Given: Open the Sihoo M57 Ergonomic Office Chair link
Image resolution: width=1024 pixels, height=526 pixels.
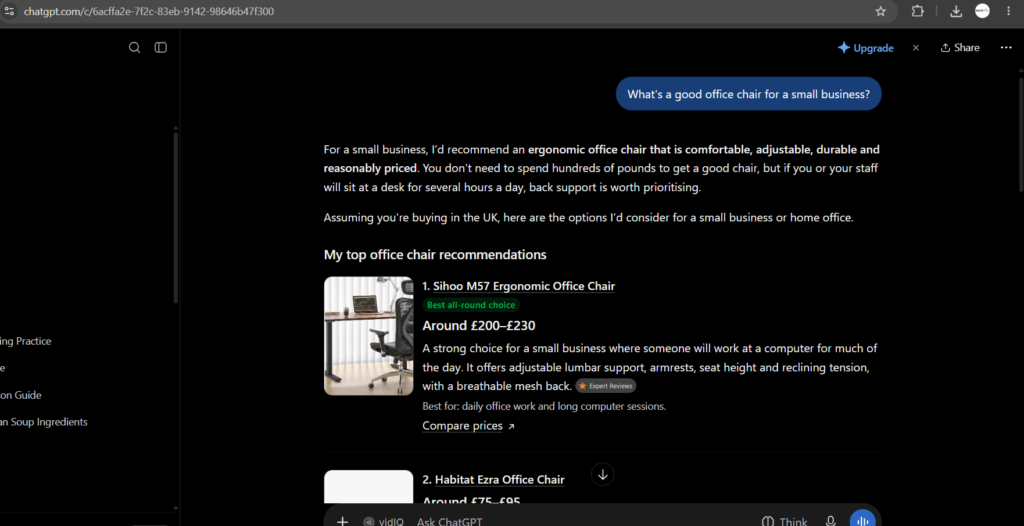Looking at the screenshot, I should click(524, 286).
